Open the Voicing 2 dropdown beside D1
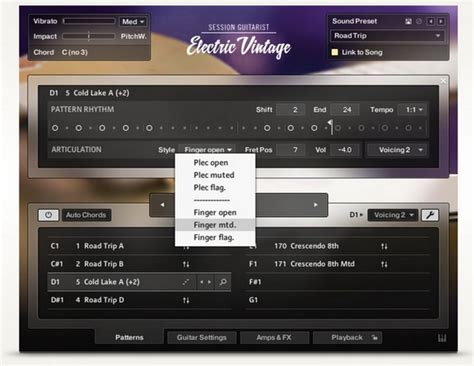 point(393,215)
